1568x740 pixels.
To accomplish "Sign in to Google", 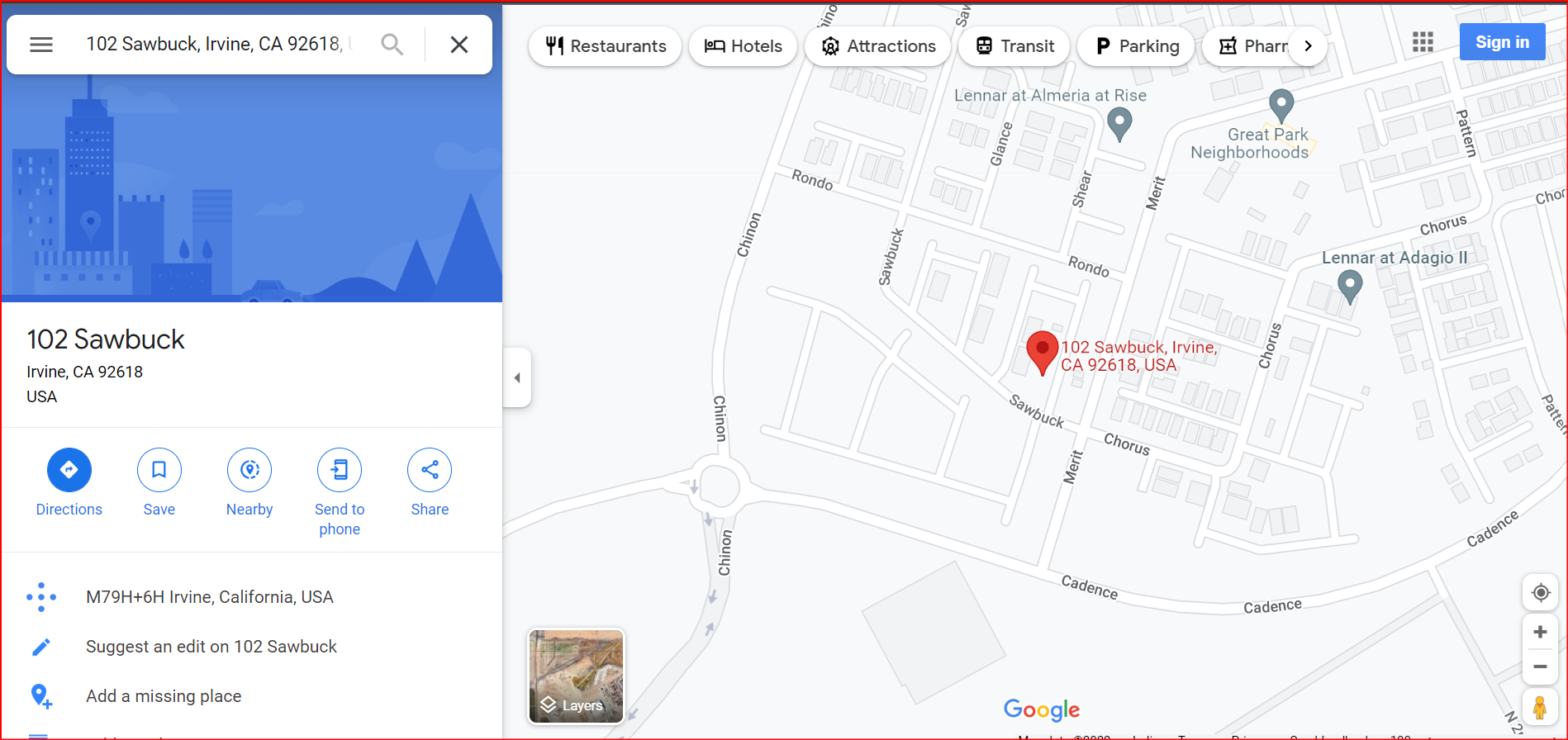I will 1502,42.
